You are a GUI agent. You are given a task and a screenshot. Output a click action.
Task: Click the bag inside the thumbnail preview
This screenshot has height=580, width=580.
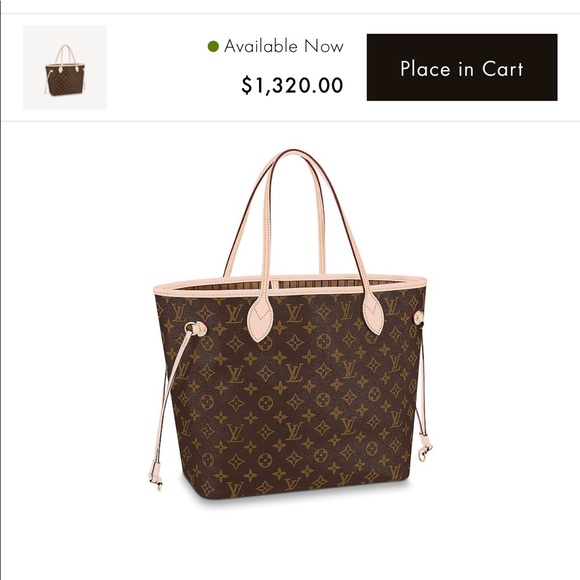click(65, 70)
